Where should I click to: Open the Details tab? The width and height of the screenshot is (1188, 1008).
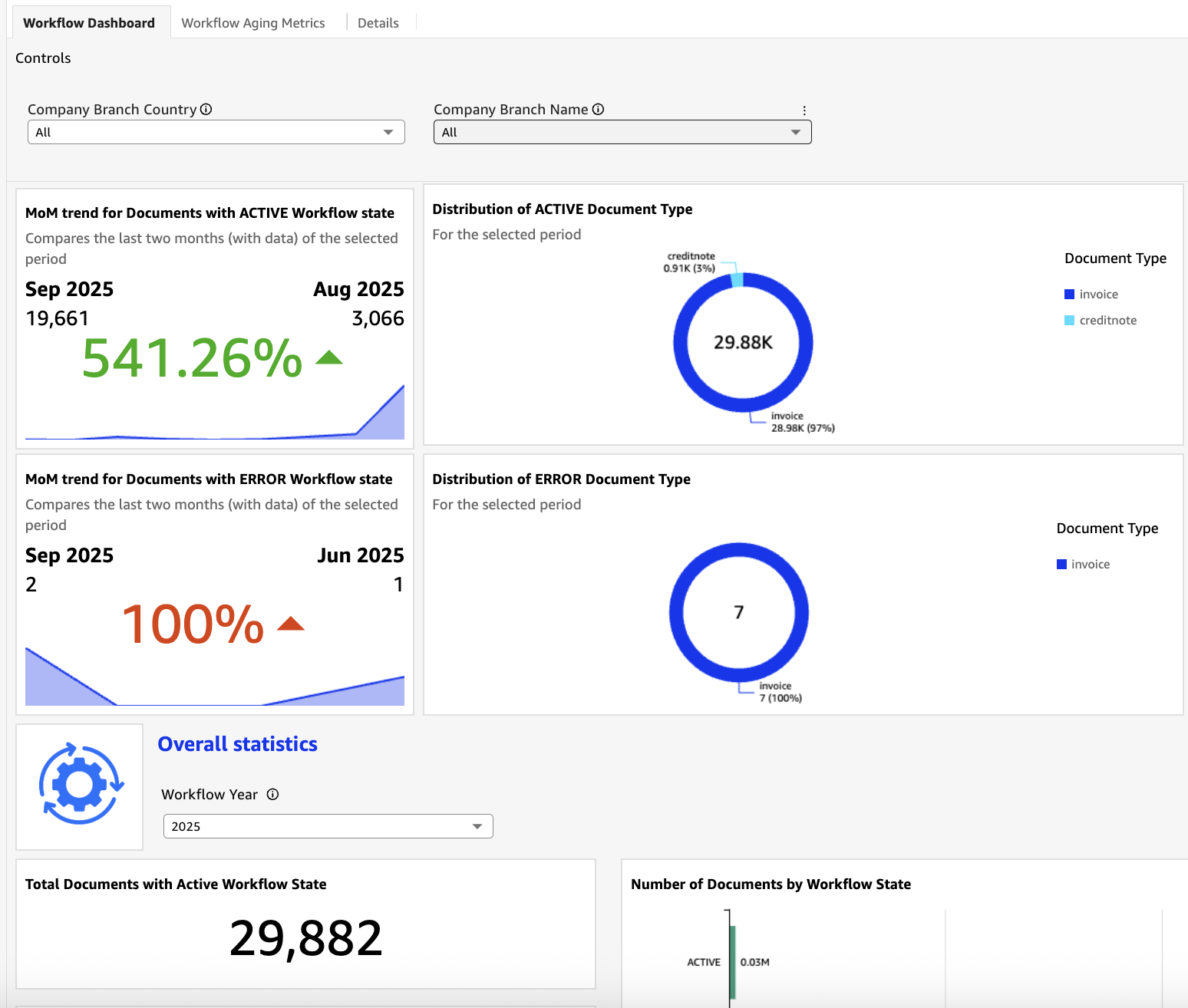378,23
